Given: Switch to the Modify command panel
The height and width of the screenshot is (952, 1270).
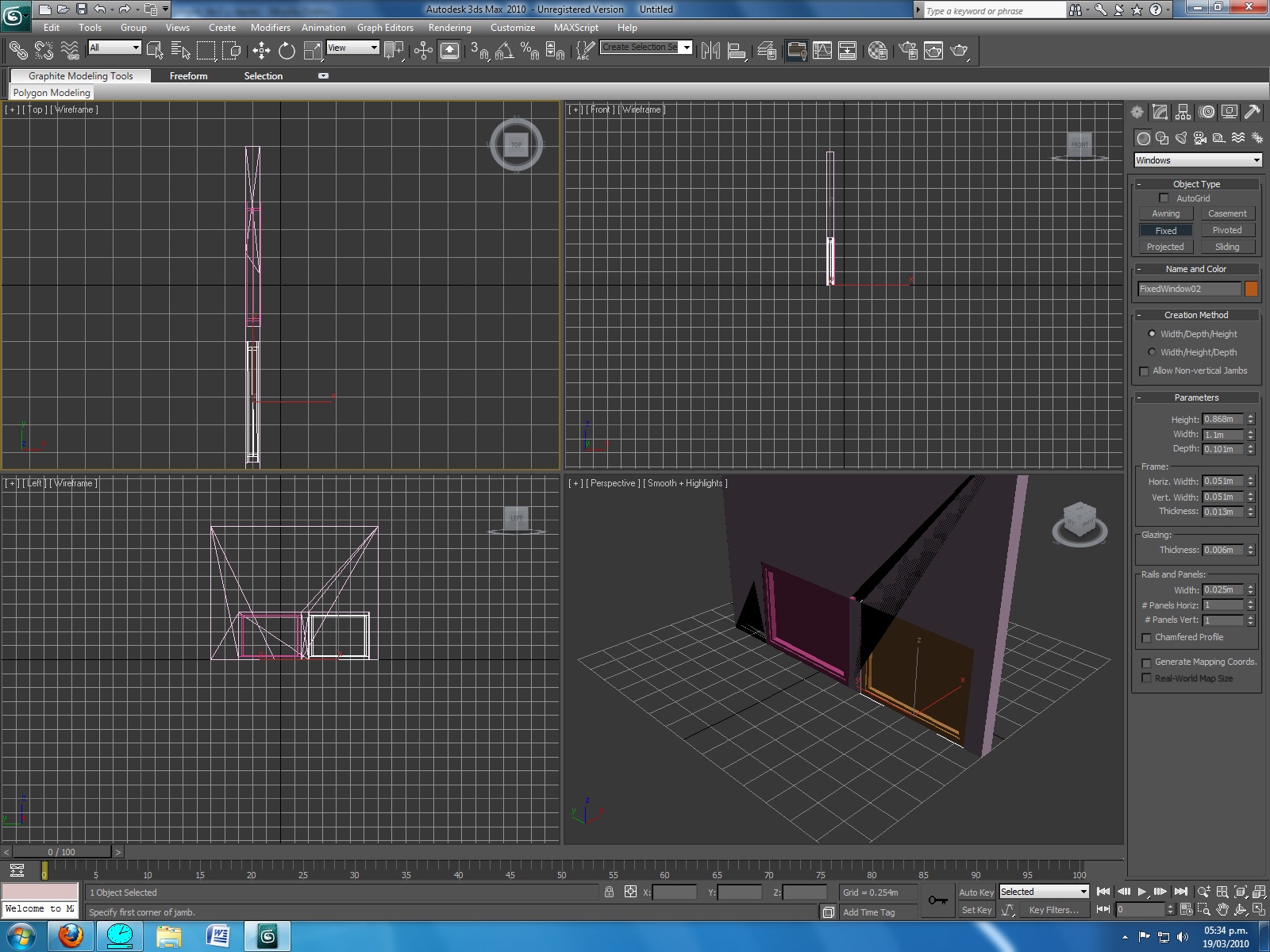Looking at the screenshot, I should (1160, 112).
